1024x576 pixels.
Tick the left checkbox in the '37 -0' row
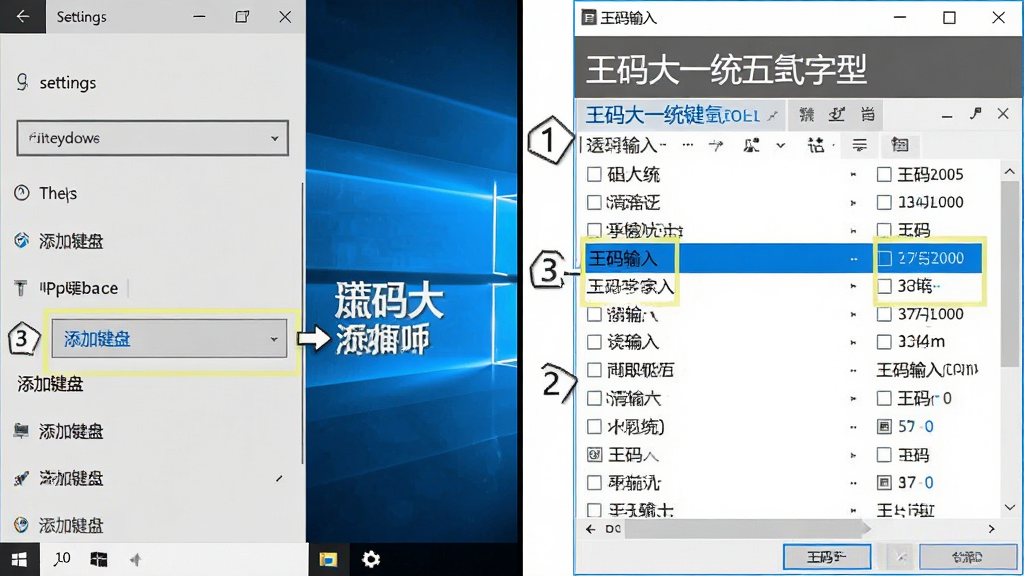(594, 483)
